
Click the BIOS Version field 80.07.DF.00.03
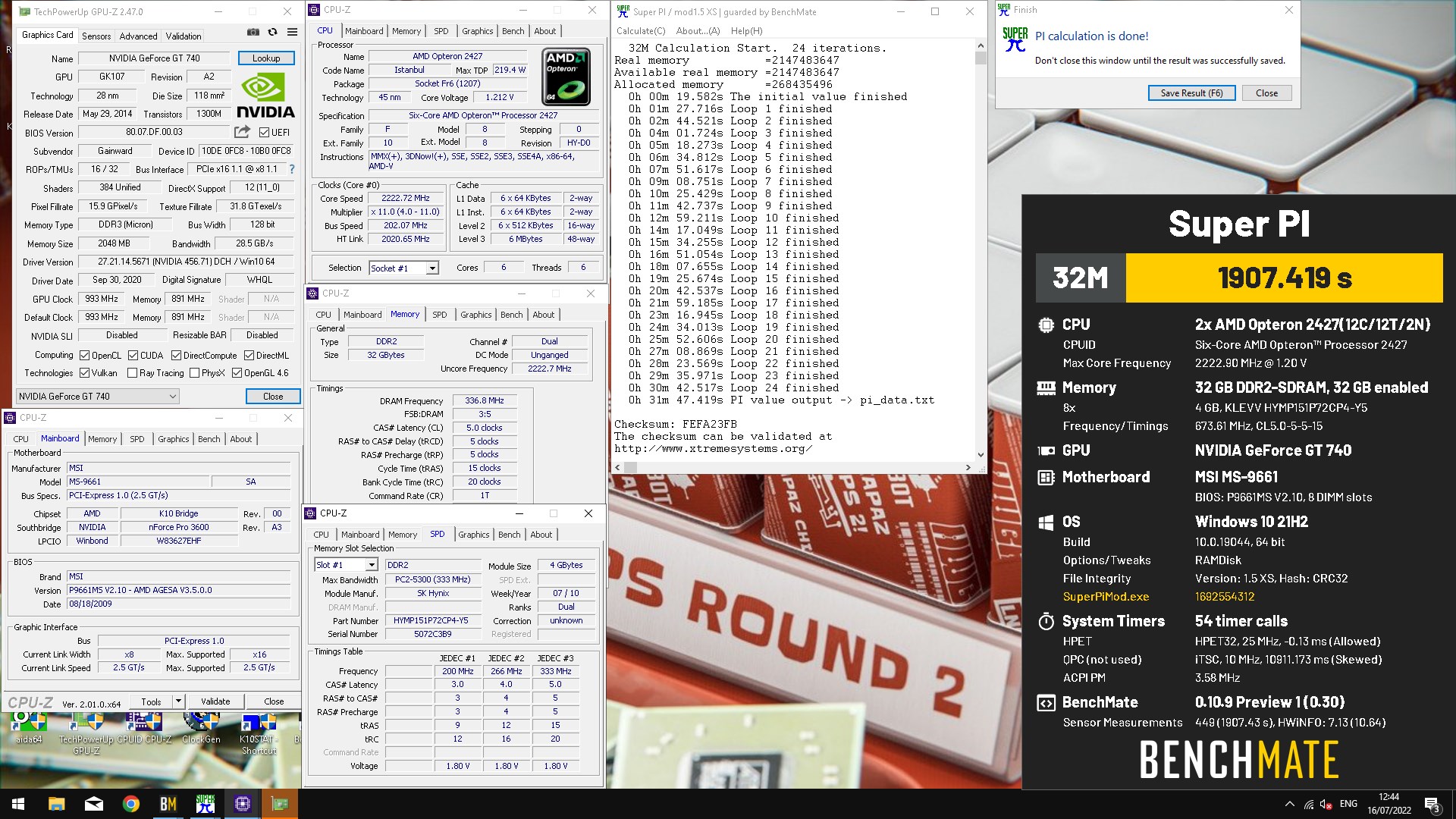[154, 132]
